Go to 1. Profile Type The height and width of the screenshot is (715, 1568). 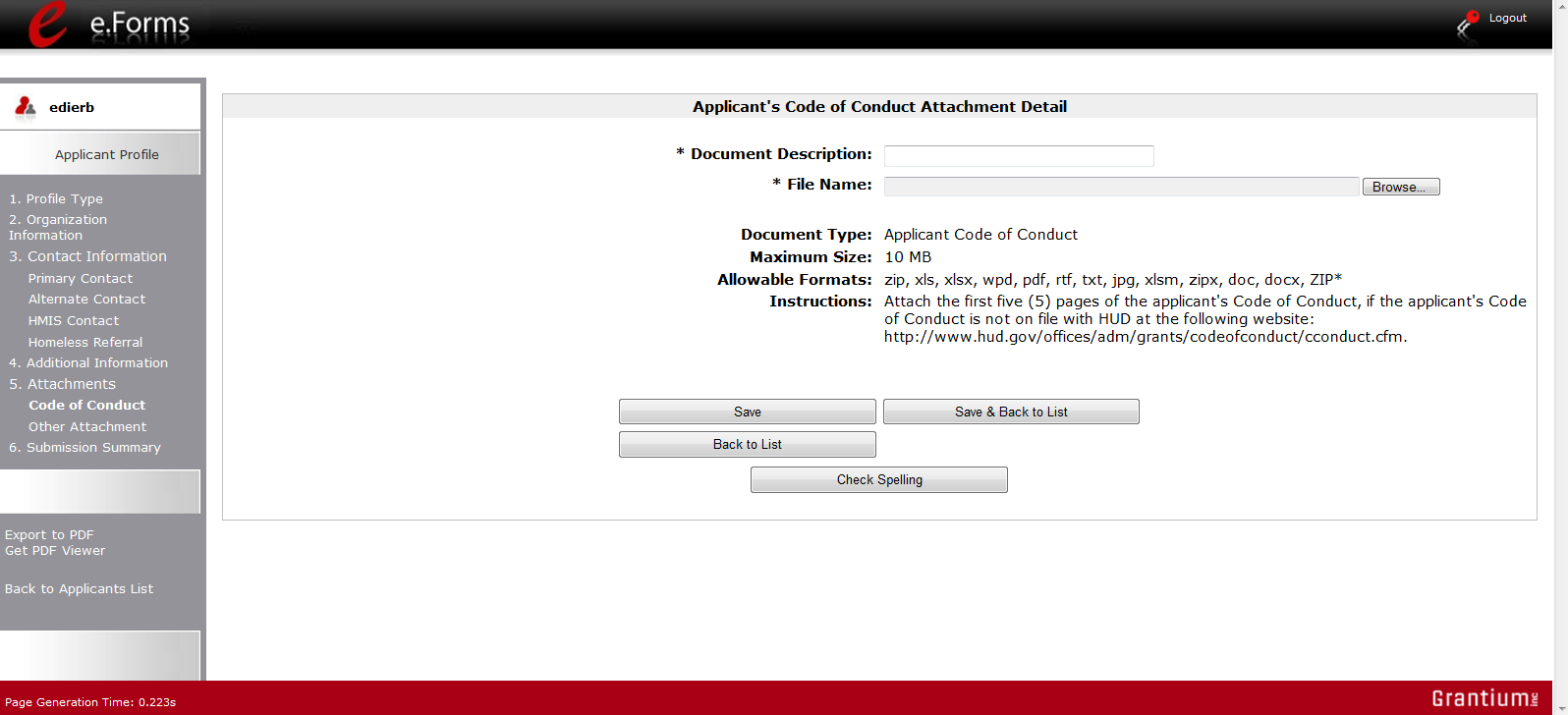[x=56, y=198]
